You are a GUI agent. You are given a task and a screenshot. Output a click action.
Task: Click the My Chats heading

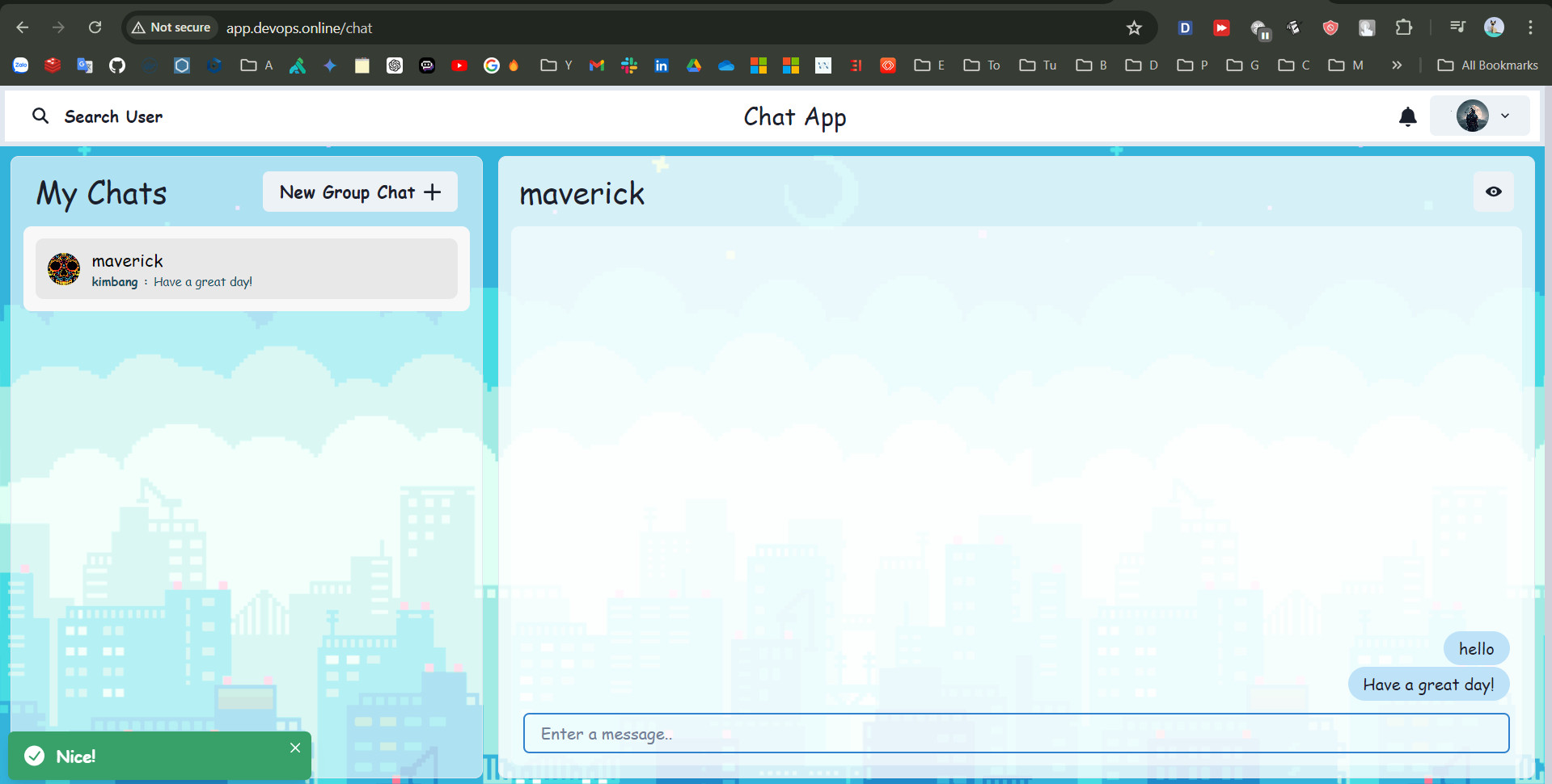coord(102,194)
